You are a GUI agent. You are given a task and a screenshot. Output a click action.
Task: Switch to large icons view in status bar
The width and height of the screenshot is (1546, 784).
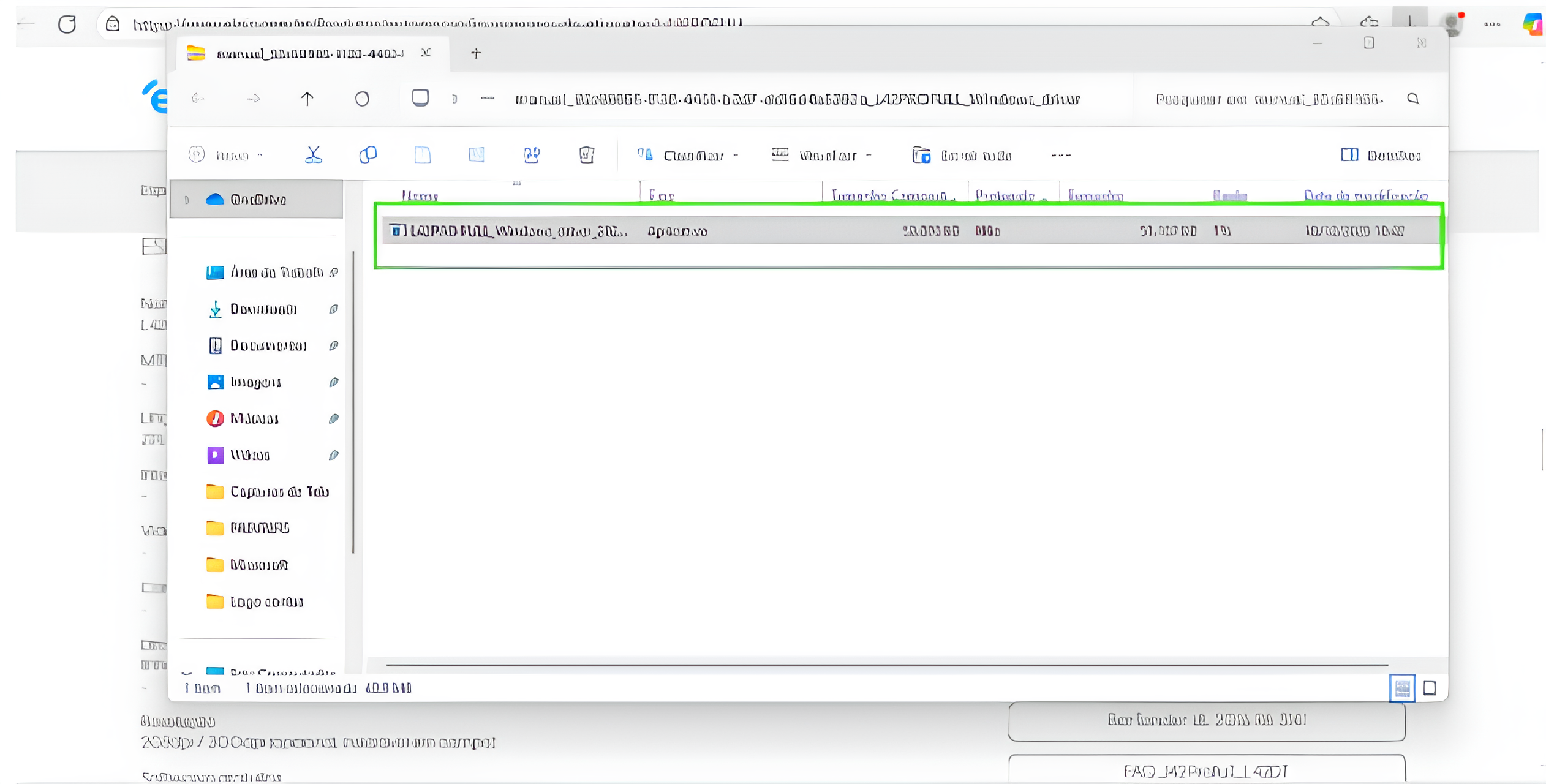tap(1430, 688)
